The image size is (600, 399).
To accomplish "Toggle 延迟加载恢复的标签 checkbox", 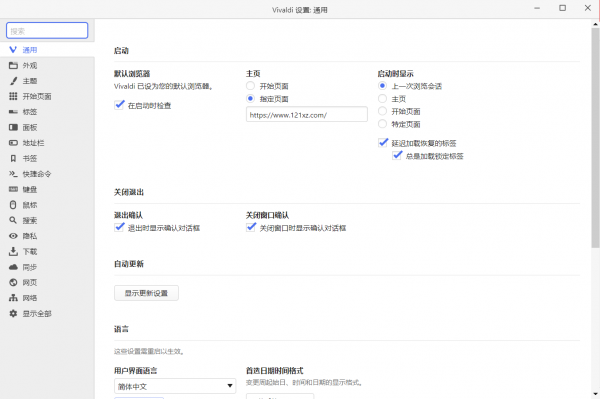I will tap(383, 143).
